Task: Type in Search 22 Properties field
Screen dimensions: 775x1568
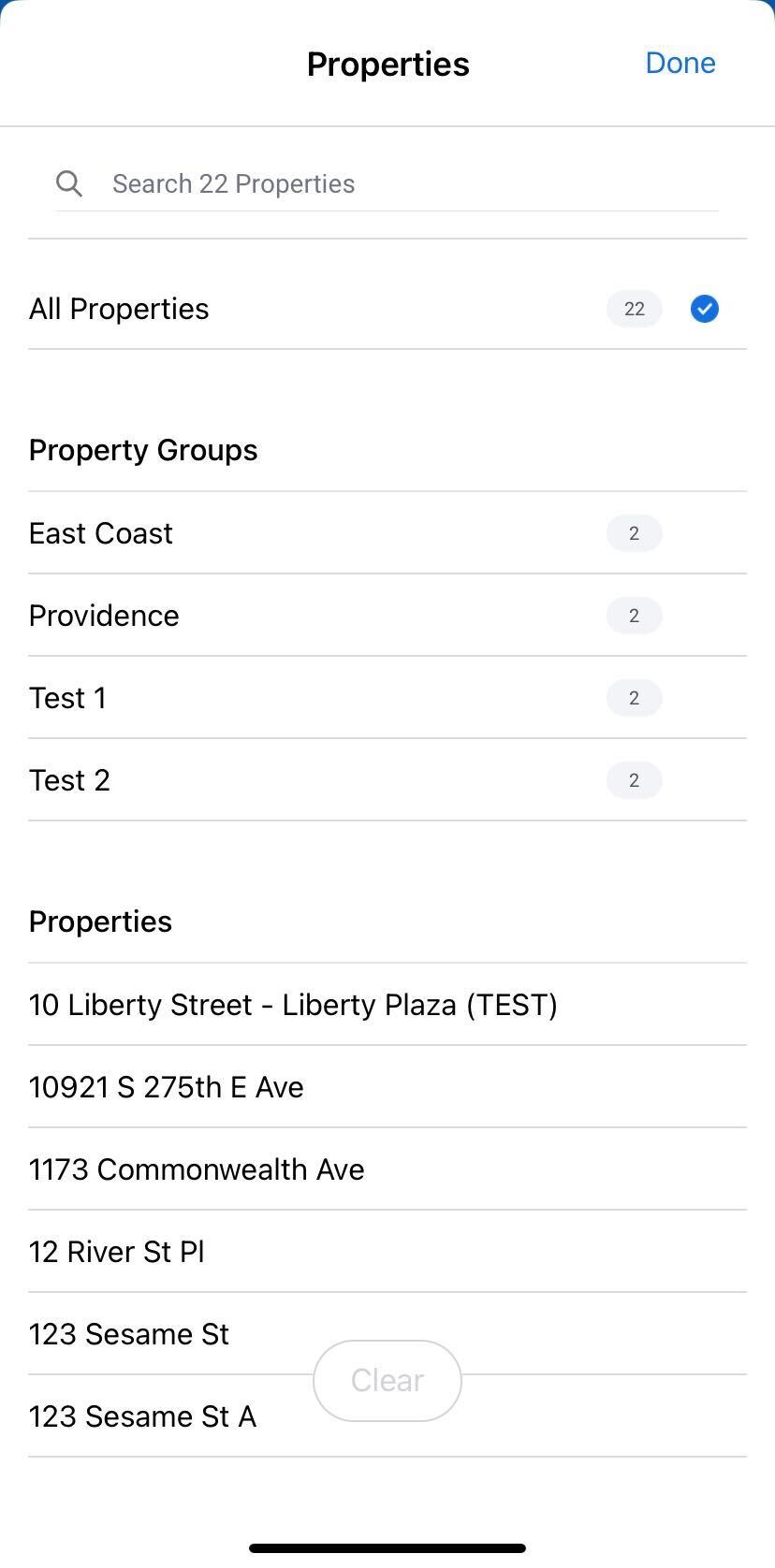Action: coord(412,183)
